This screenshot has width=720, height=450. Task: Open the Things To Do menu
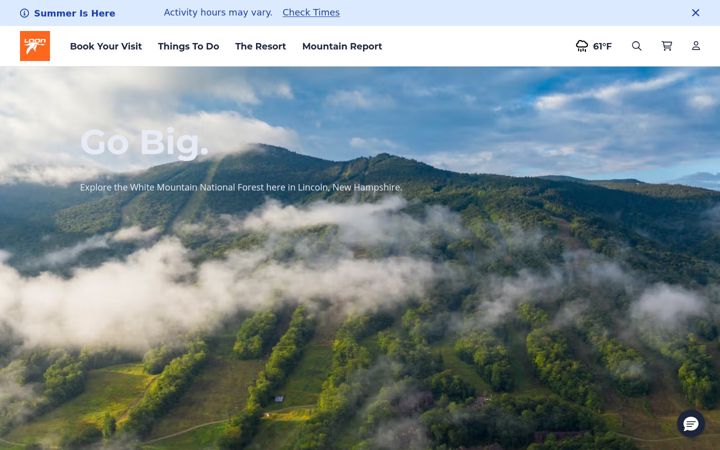(x=188, y=46)
